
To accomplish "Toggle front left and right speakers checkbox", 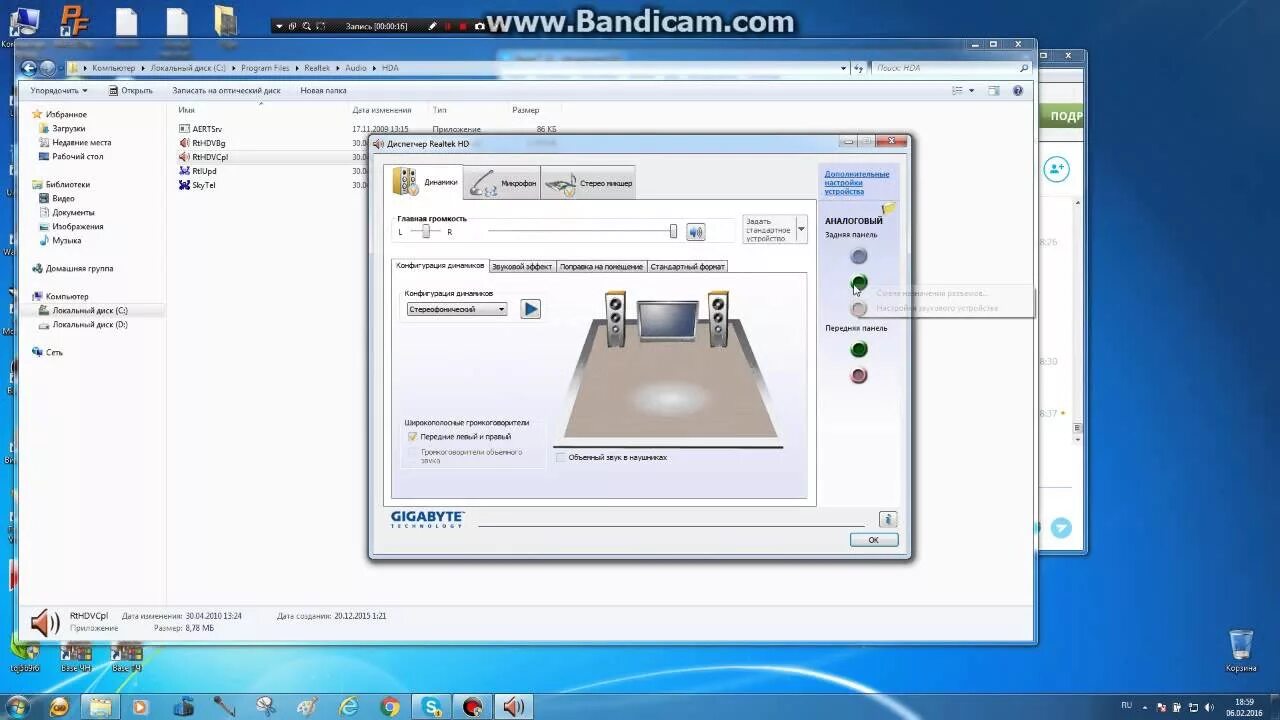I will click(x=412, y=437).
